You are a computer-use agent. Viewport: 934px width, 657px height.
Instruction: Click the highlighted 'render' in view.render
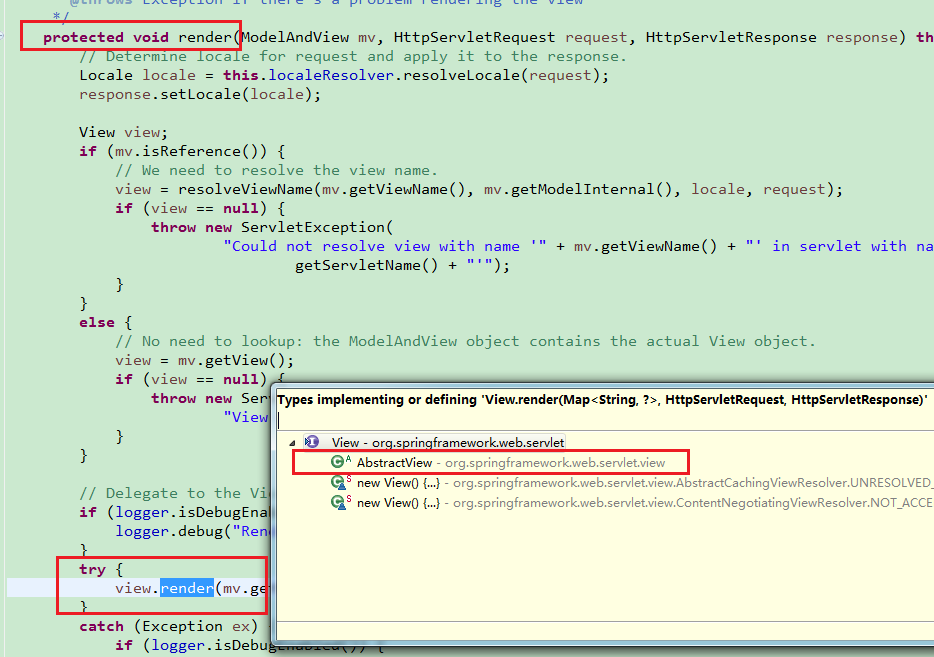tap(187, 589)
